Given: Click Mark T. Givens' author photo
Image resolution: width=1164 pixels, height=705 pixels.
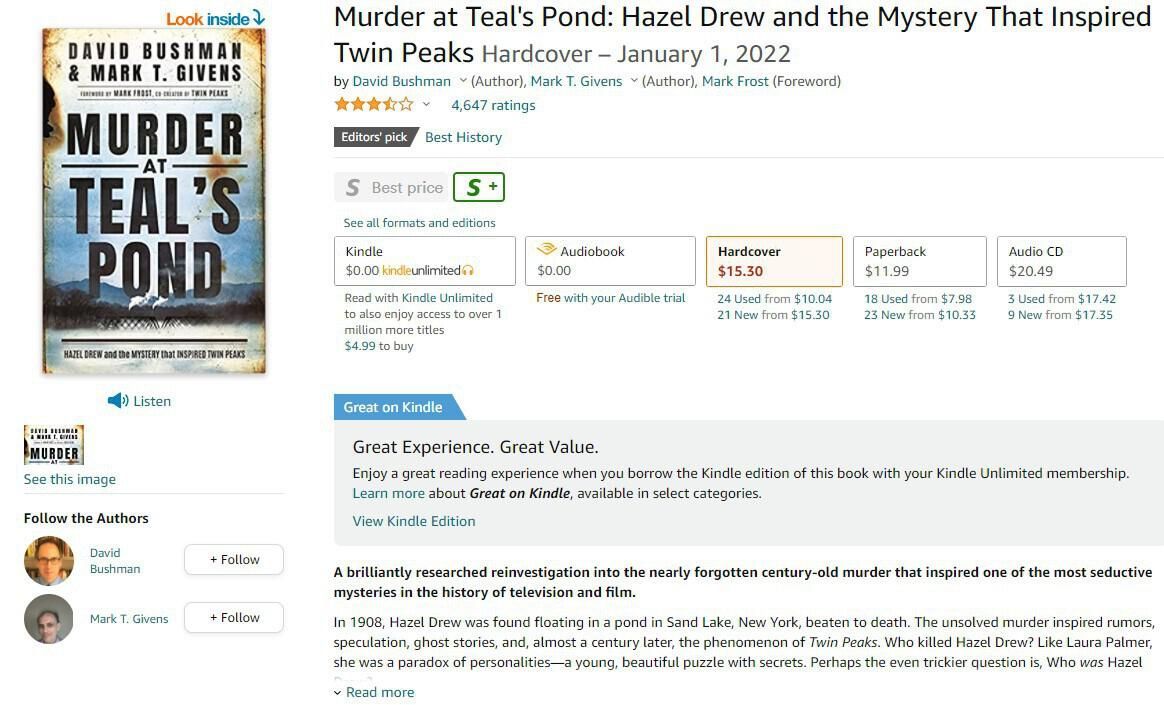Looking at the screenshot, I should pyautogui.click(x=49, y=619).
